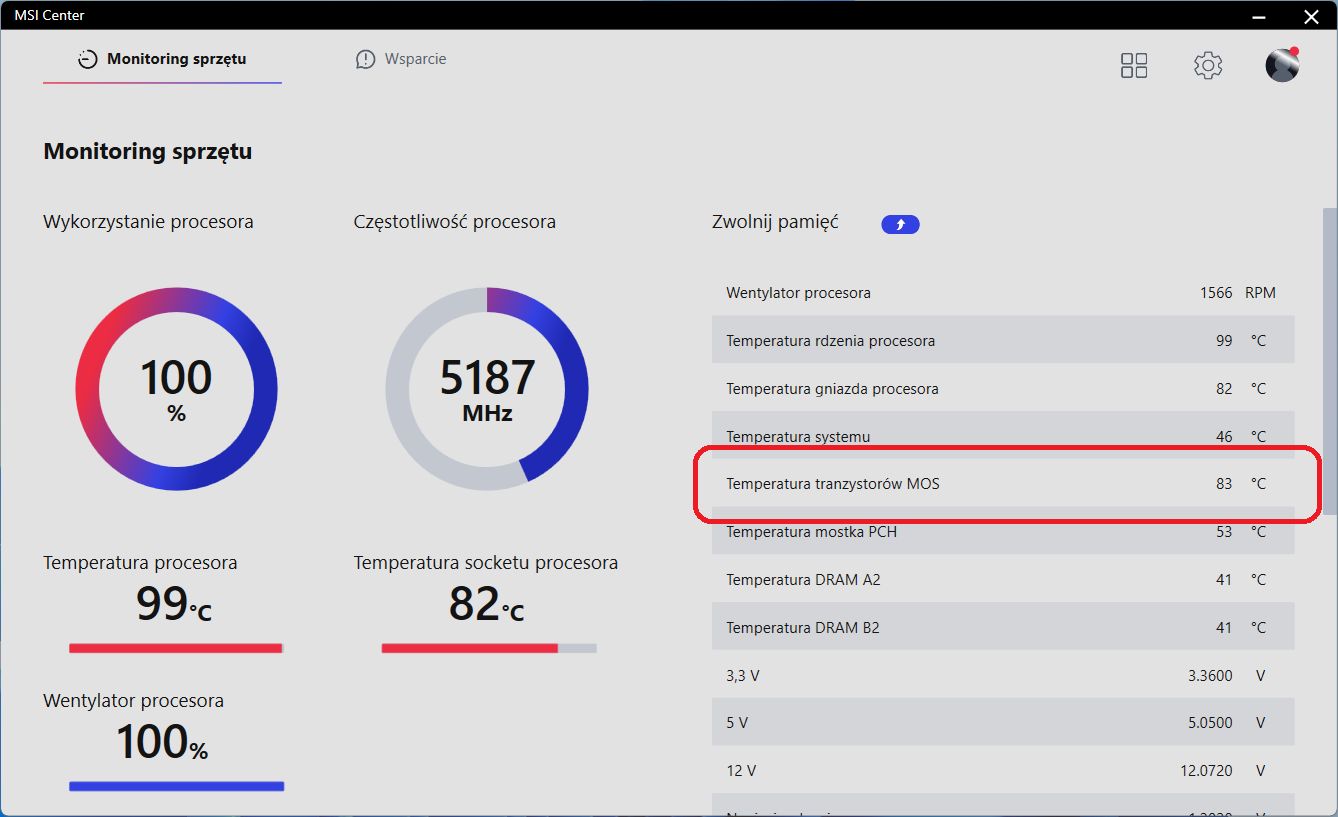Close the MSI Center window
Image resolution: width=1338 pixels, height=817 pixels.
[x=1311, y=16]
